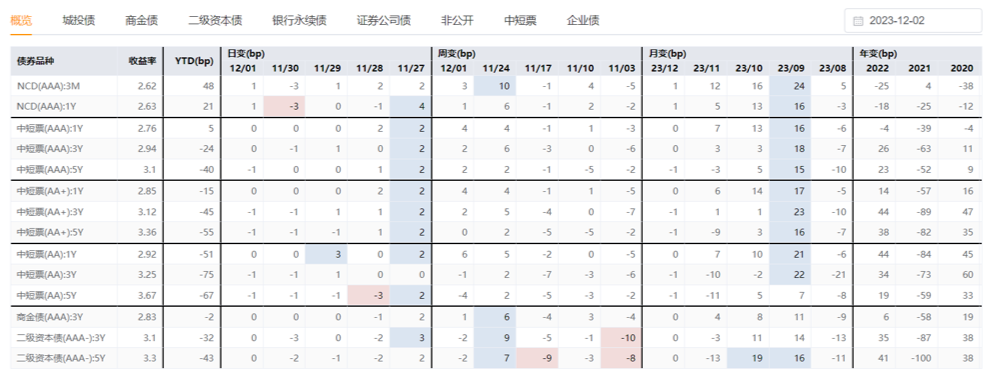The width and height of the screenshot is (995, 380).
Task: Select the 二级资本债(AAA-):5Y row label
Action: pyautogui.click(x=61, y=359)
